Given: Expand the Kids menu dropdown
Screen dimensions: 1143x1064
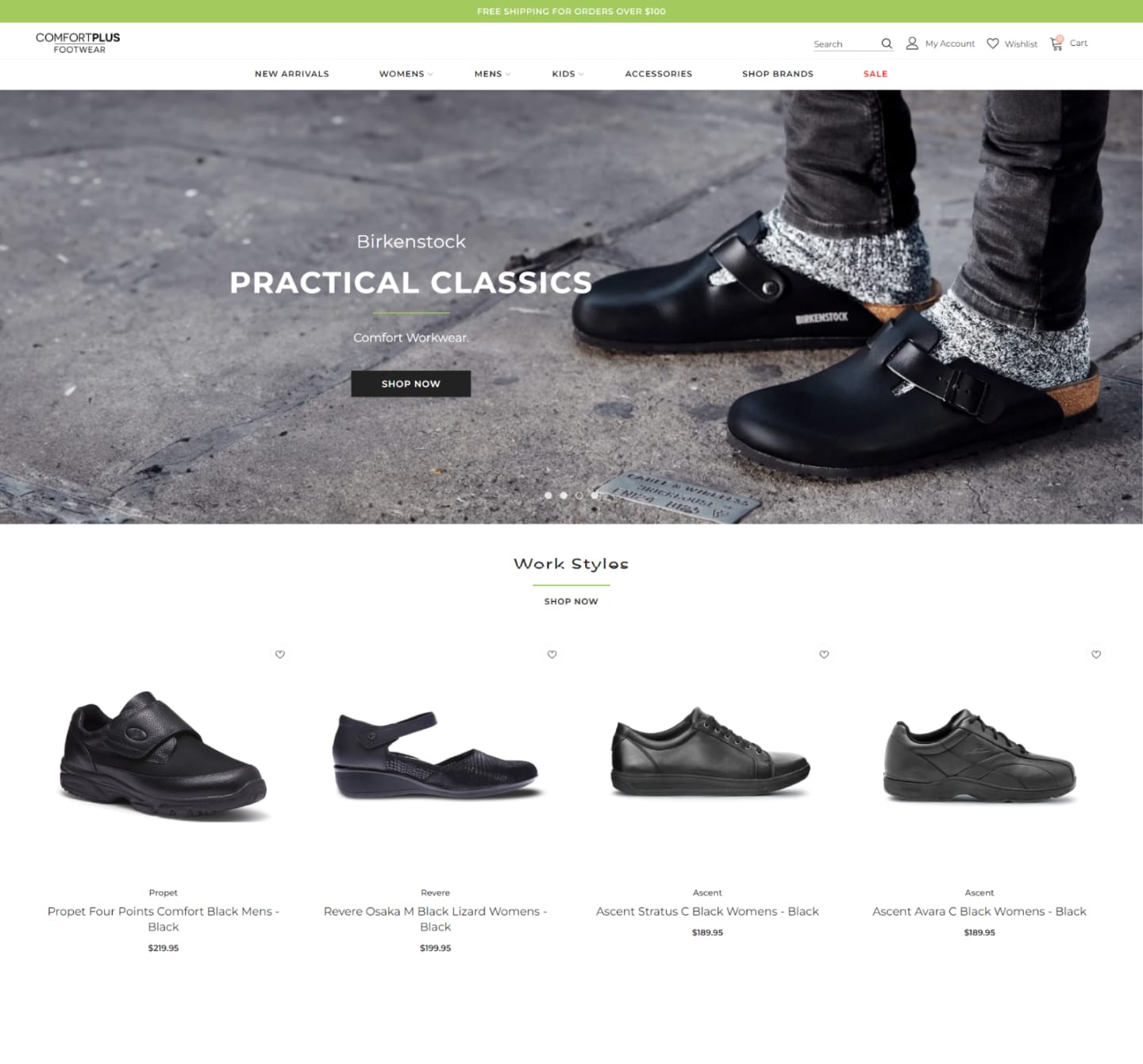Looking at the screenshot, I should pyautogui.click(x=568, y=74).
